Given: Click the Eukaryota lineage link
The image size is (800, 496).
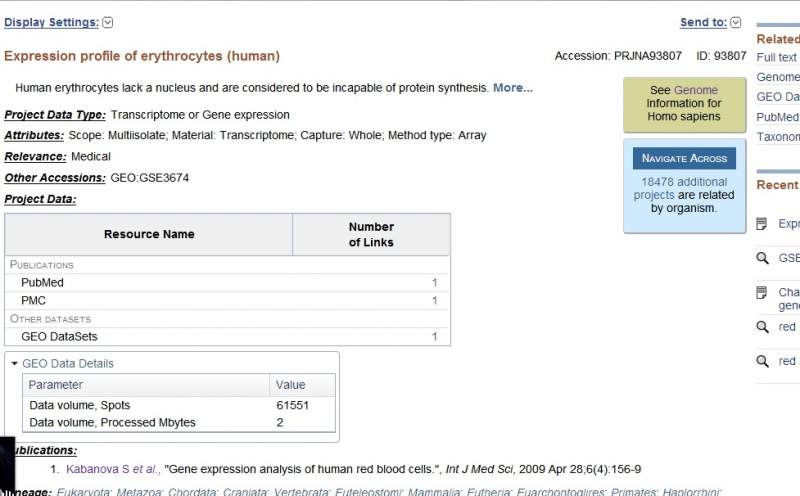Looking at the screenshot, I should click(84, 492).
